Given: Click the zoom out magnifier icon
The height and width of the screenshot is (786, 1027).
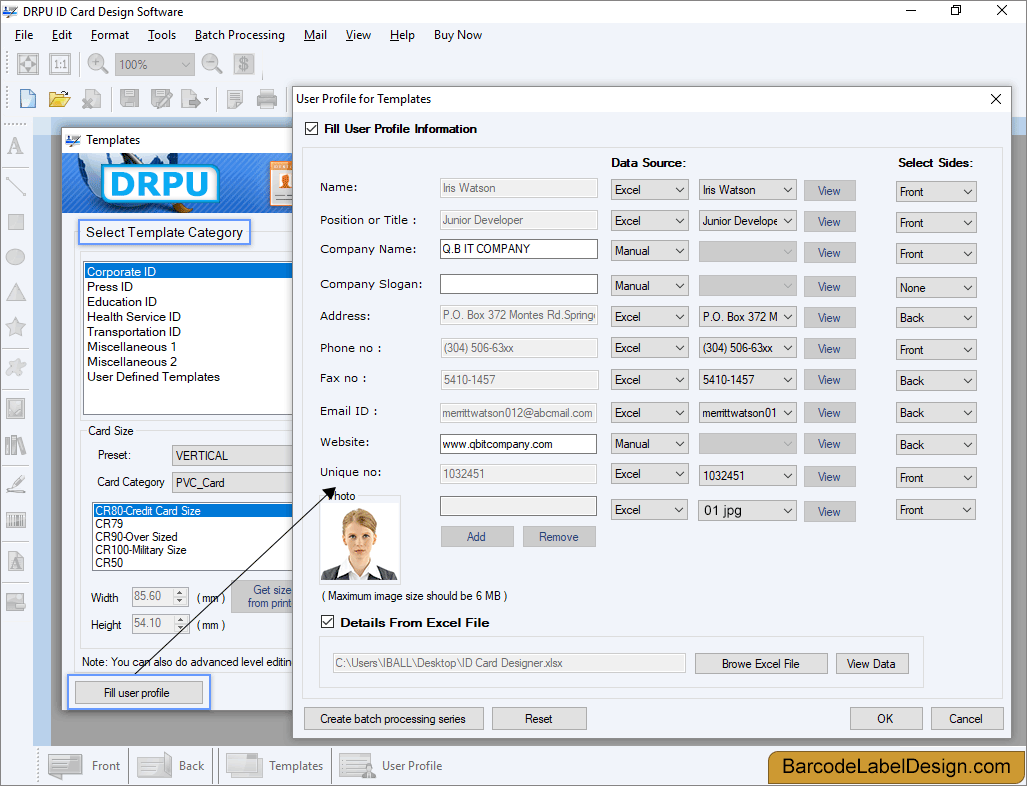Looking at the screenshot, I should click(212, 64).
